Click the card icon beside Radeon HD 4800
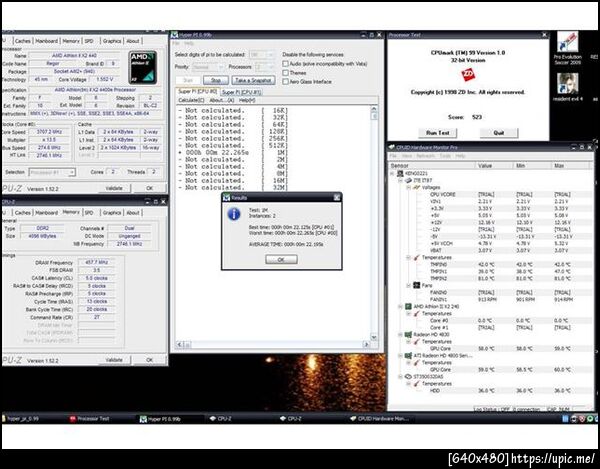Image resolution: width=600 pixels, height=469 pixels. click(408, 335)
